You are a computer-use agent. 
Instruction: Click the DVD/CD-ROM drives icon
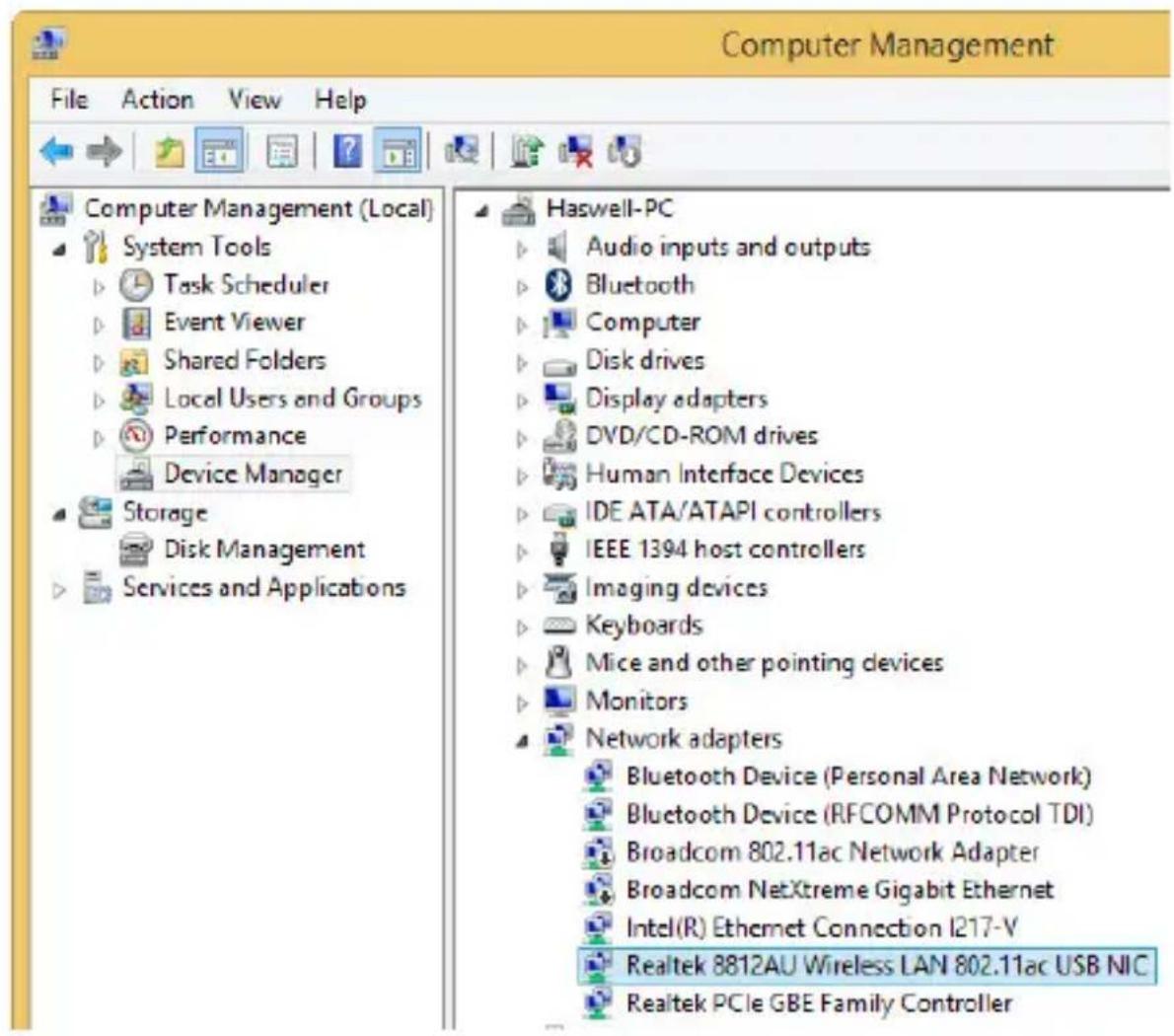click(x=559, y=436)
